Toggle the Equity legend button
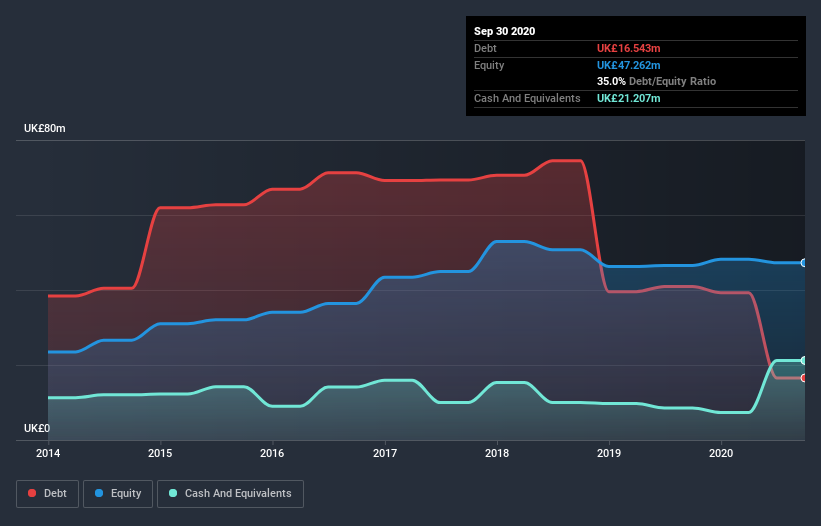821x526 pixels. 118,494
